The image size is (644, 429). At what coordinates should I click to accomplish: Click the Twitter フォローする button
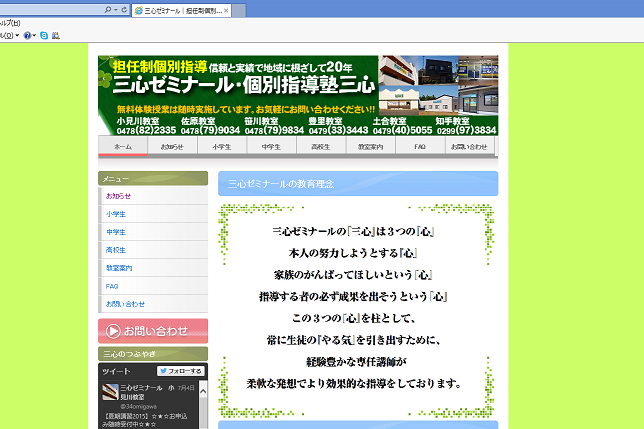click(181, 371)
